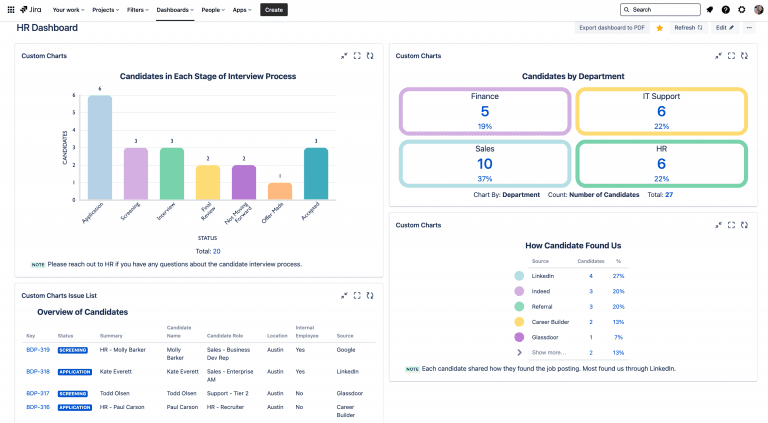Open the Projects dropdown menu
768x423 pixels.
105,10
